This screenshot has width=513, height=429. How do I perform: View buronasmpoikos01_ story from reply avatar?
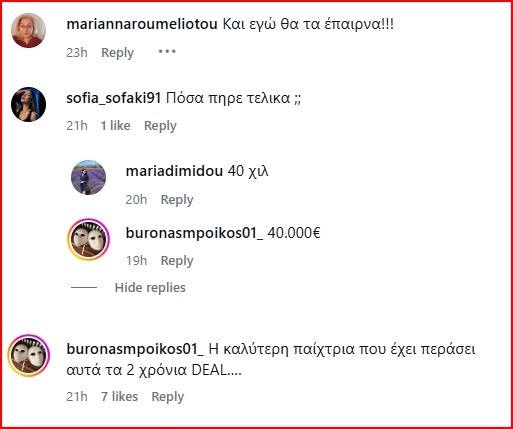pyautogui.click(x=88, y=239)
